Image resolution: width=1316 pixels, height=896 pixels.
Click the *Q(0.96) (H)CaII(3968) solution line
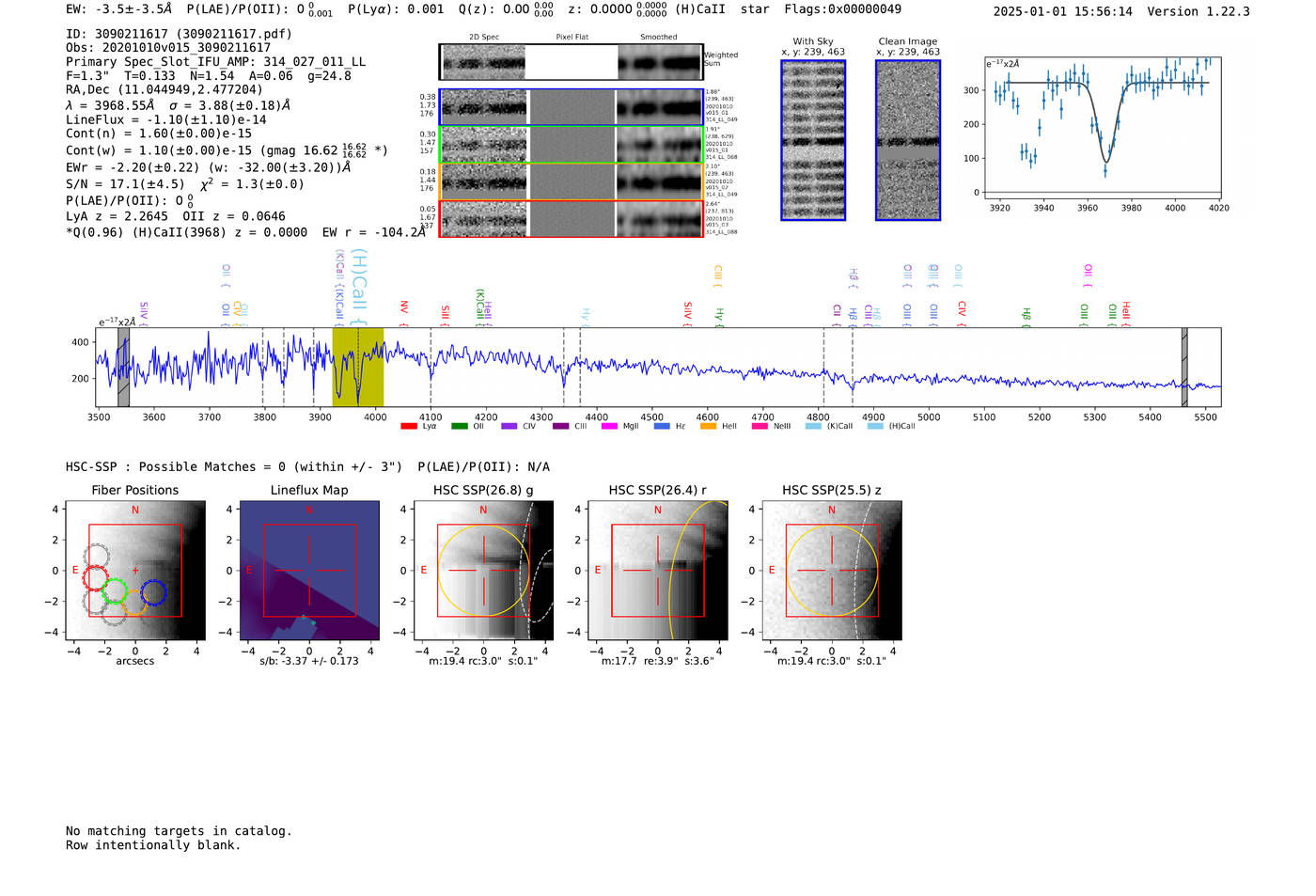click(x=245, y=232)
